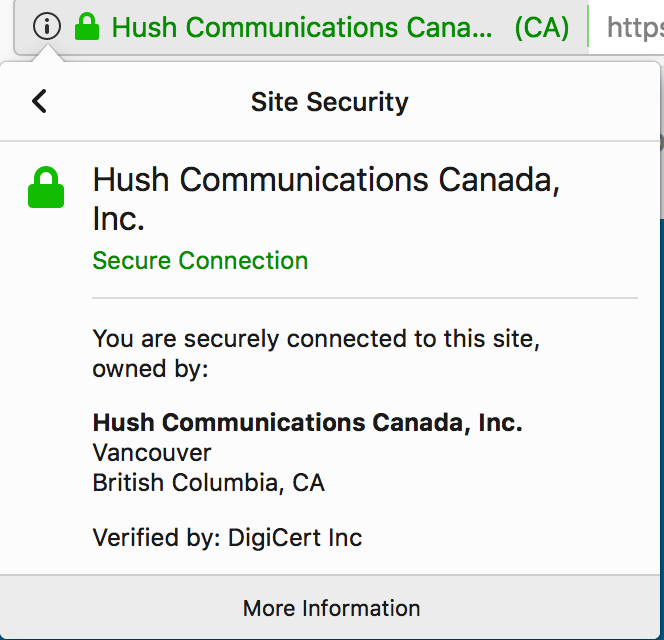Click divider line below Secure Connection
664x640 pixels.
[364, 298]
